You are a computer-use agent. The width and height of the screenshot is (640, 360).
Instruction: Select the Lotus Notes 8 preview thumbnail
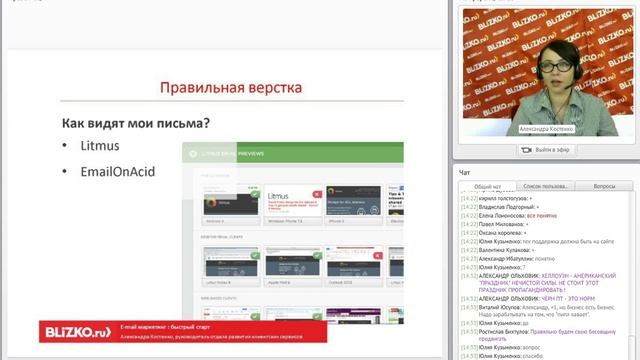tap(231, 266)
